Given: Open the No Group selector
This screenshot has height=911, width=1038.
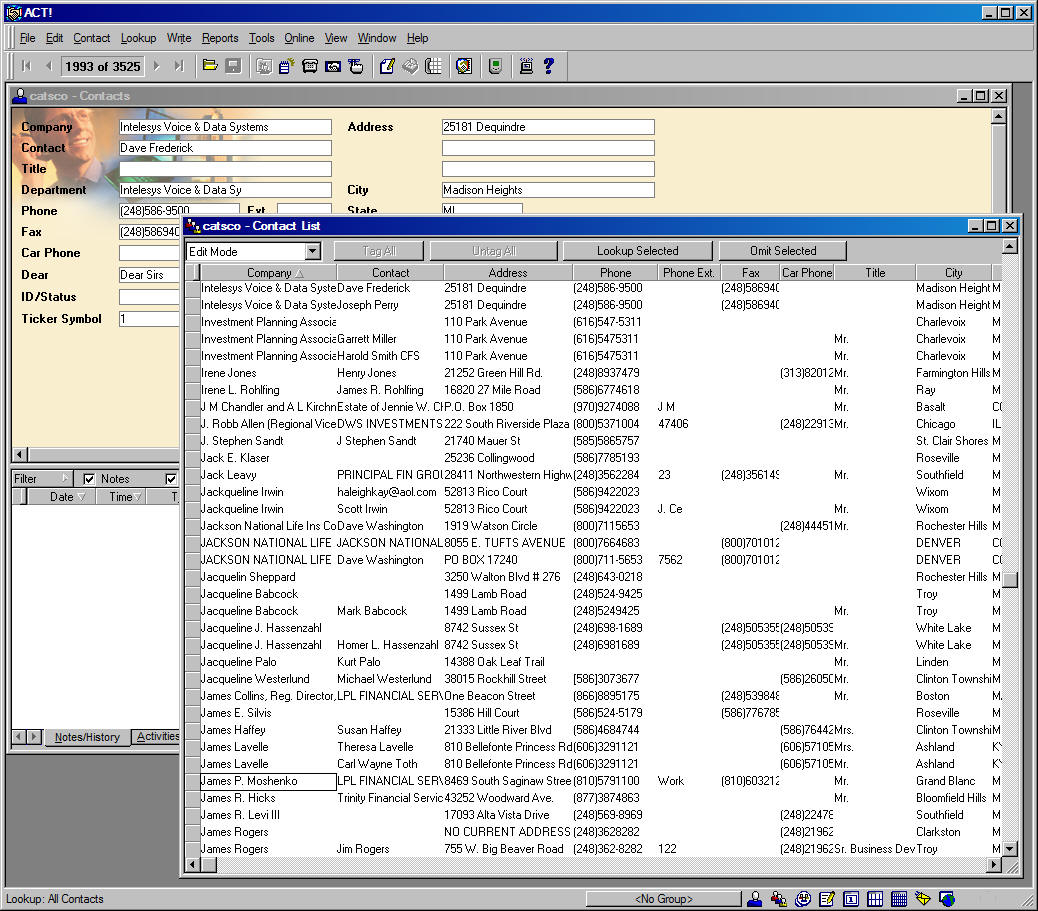Looking at the screenshot, I should pyautogui.click(x=663, y=899).
